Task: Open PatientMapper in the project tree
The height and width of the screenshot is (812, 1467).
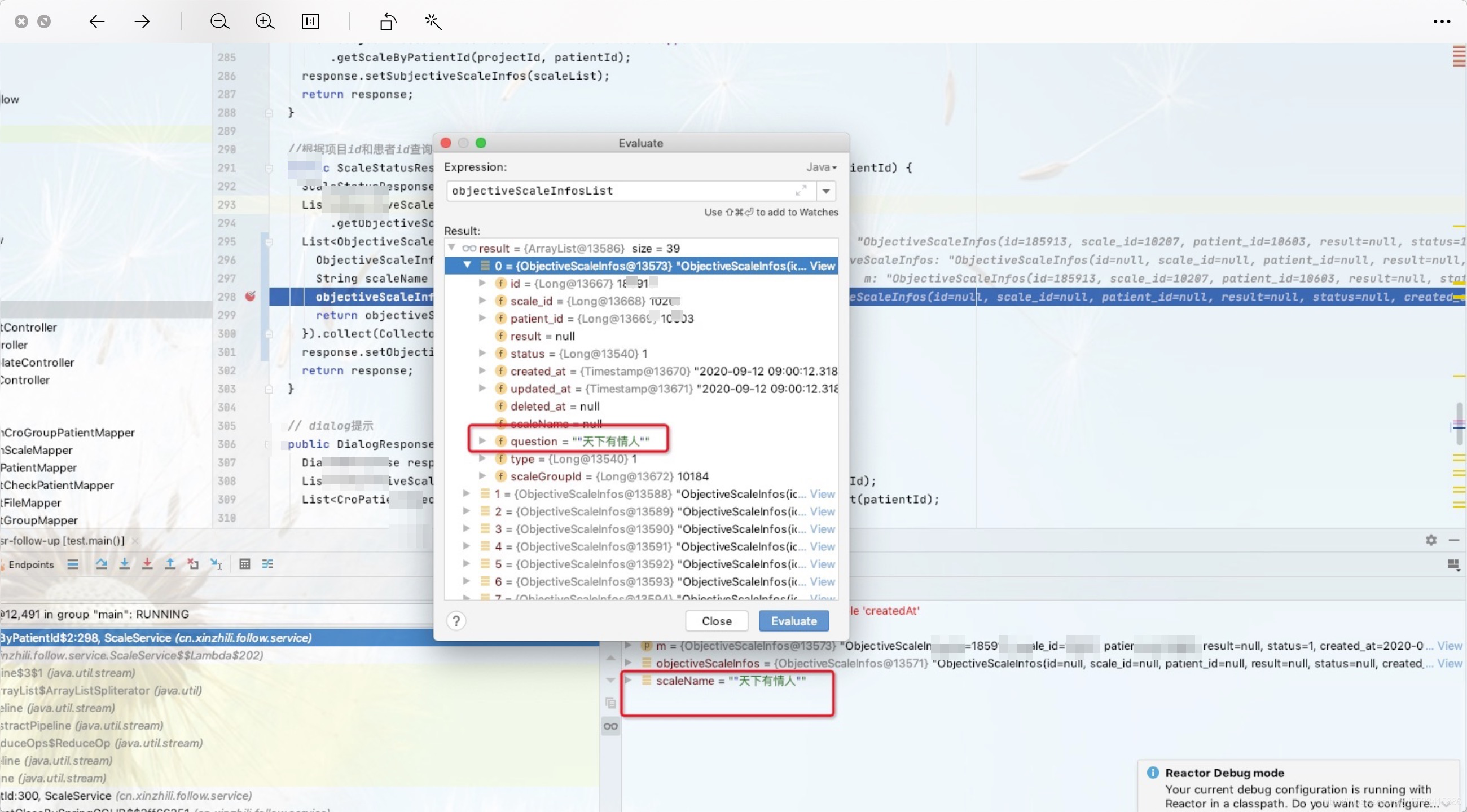Action: pos(39,467)
